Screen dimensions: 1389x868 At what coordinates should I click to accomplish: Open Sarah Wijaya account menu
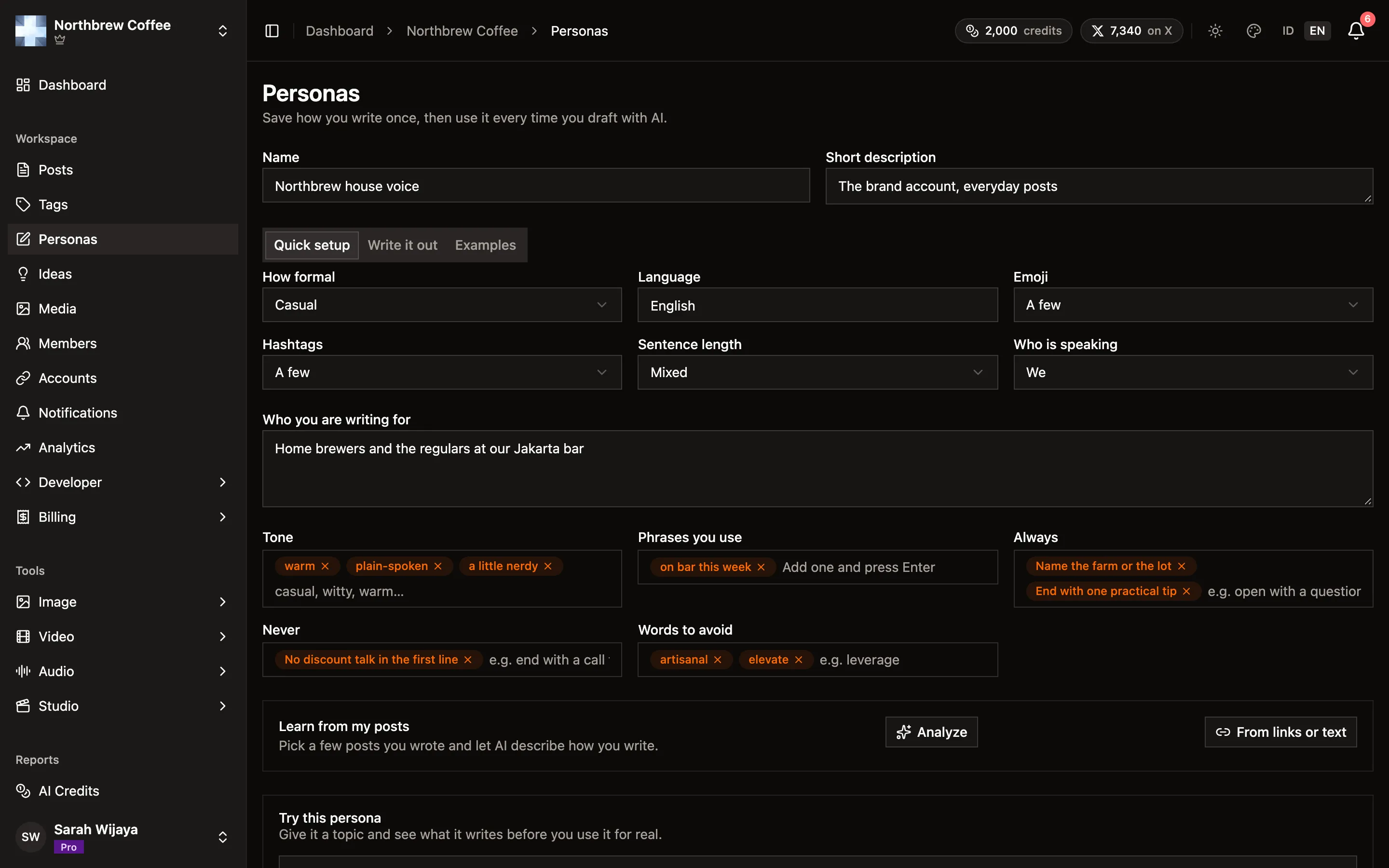click(x=123, y=837)
